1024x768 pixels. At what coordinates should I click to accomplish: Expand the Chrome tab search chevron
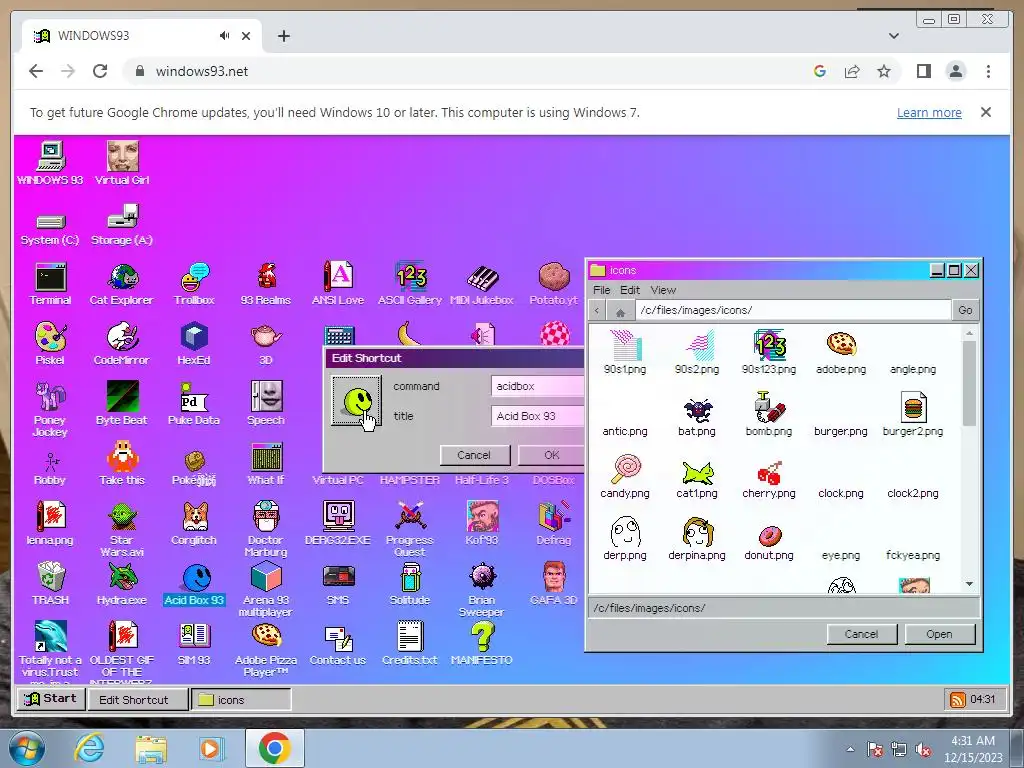point(894,36)
